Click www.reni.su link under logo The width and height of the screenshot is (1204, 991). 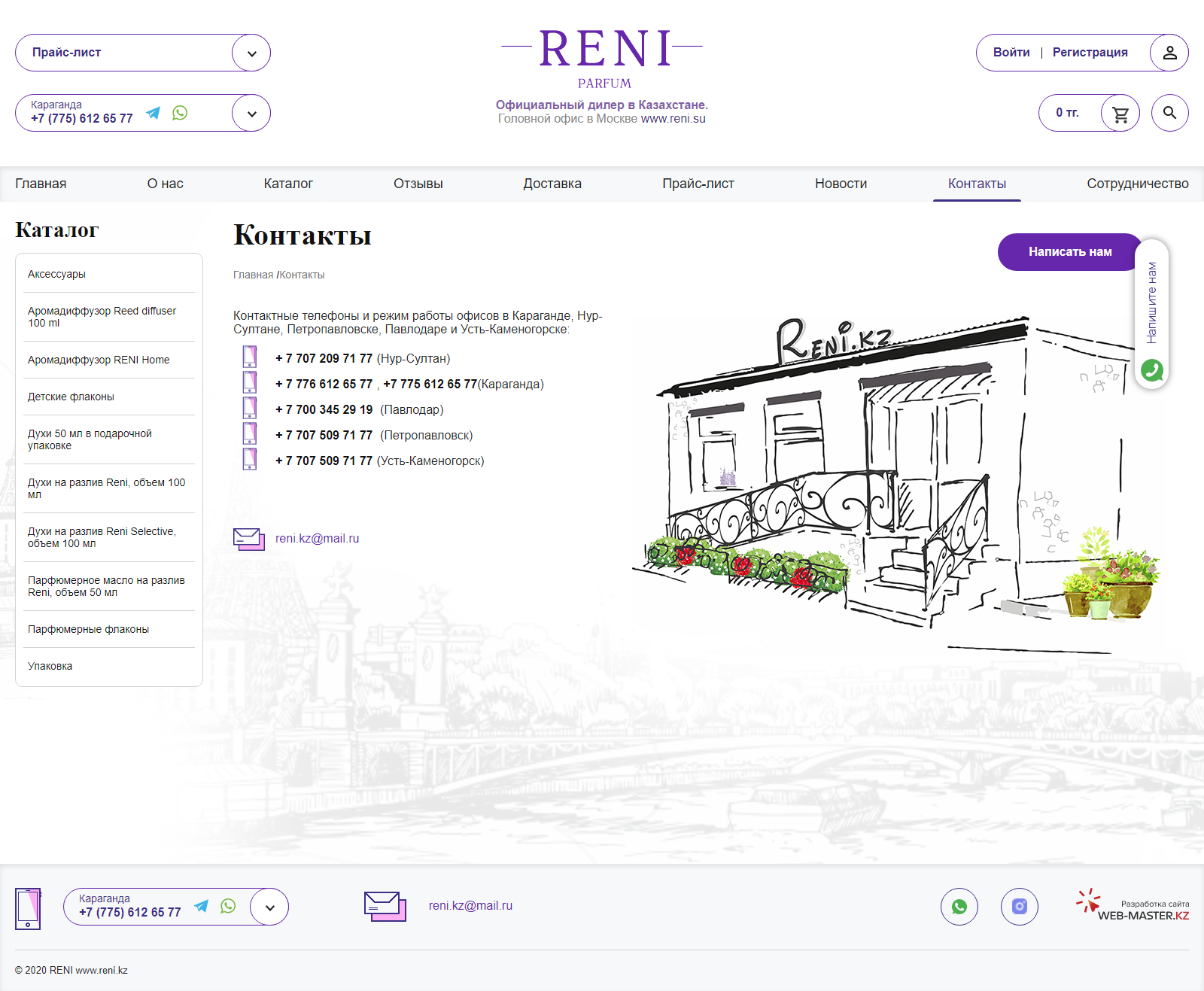coord(673,119)
